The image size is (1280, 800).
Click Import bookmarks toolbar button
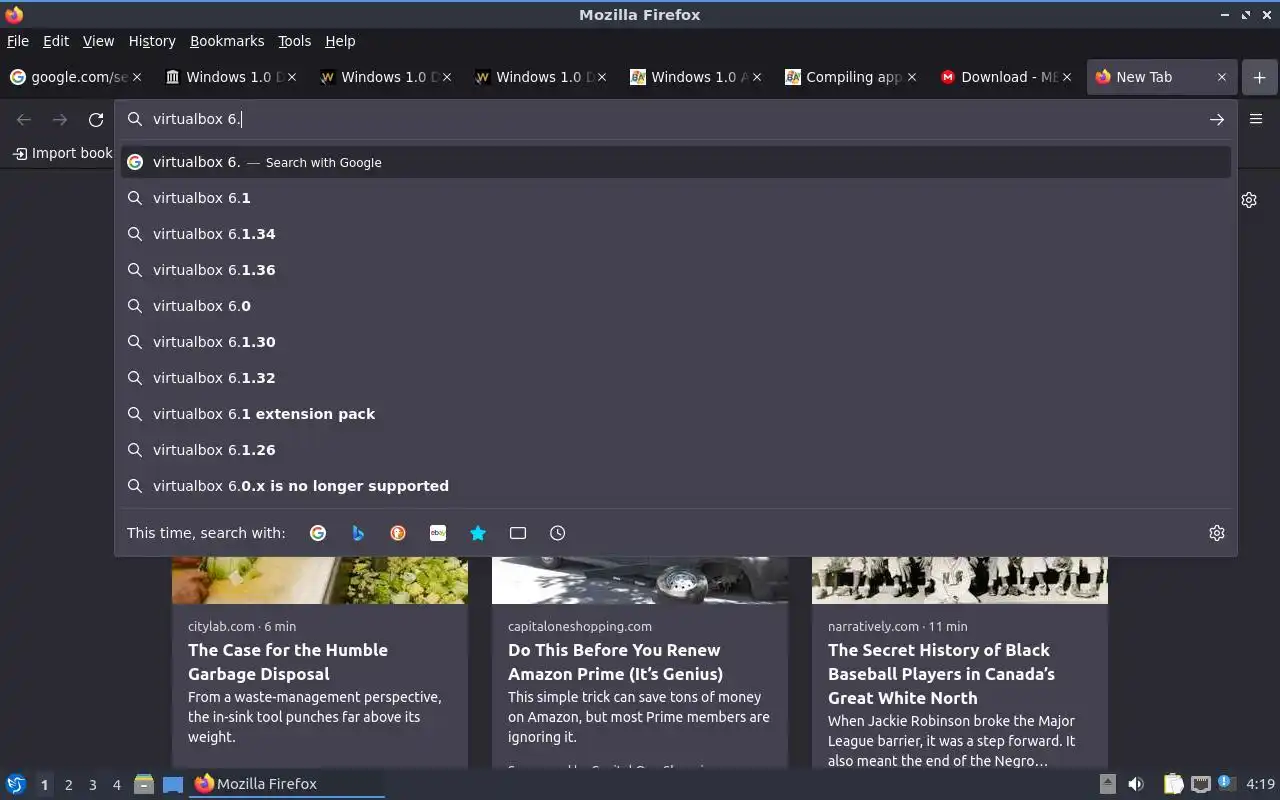coord(62,153)
